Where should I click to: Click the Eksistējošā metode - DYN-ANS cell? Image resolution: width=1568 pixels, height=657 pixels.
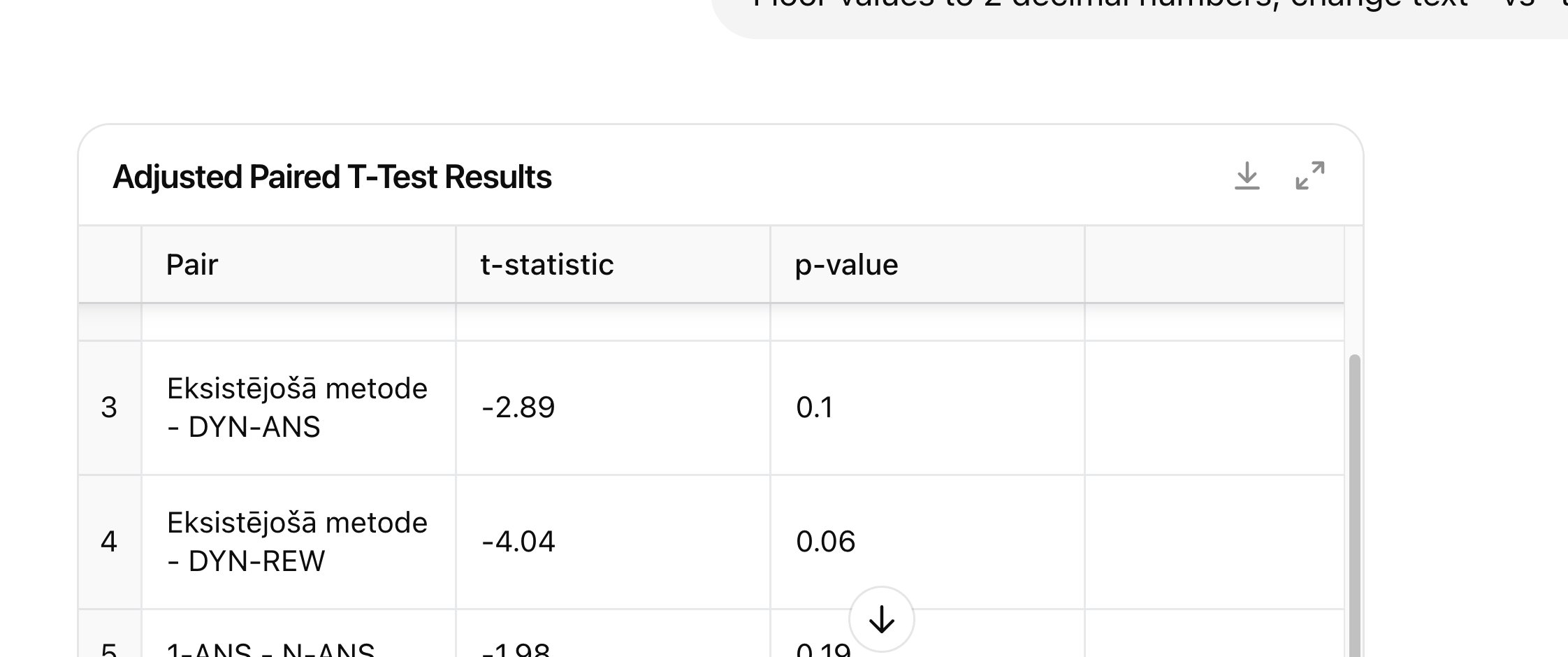pos(299,408)
